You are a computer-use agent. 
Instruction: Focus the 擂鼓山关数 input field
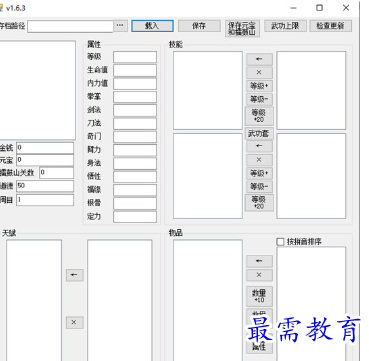[x=56, y=173]
